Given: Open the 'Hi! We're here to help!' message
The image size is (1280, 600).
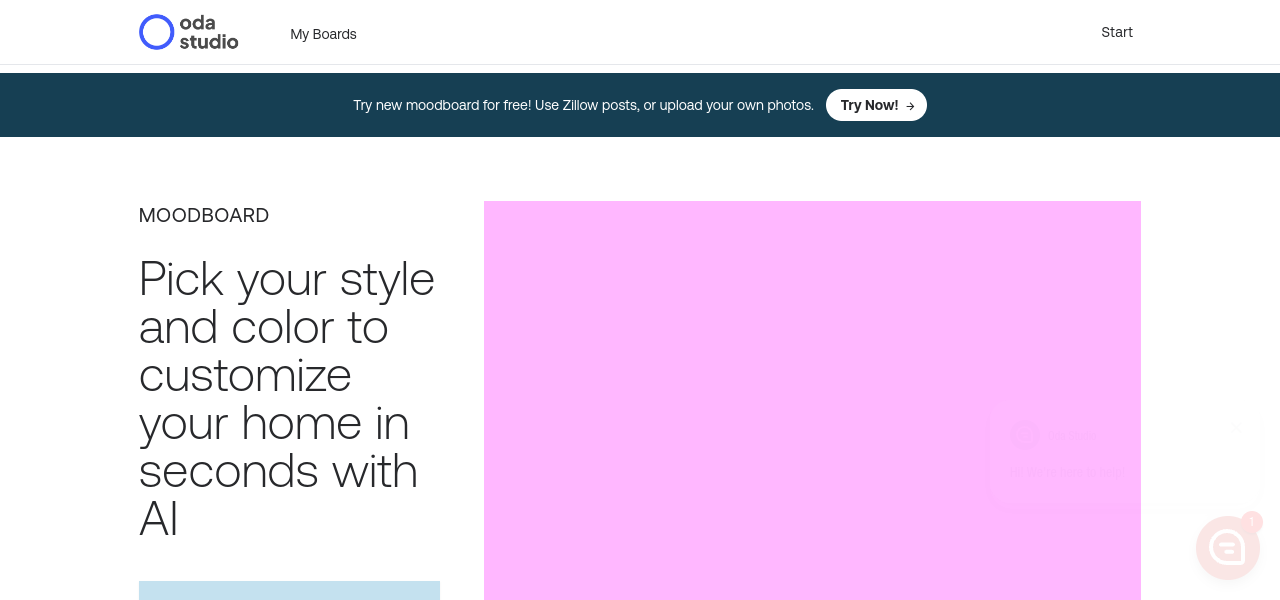Looking at the screenshot, I should tap(1066, 472).
